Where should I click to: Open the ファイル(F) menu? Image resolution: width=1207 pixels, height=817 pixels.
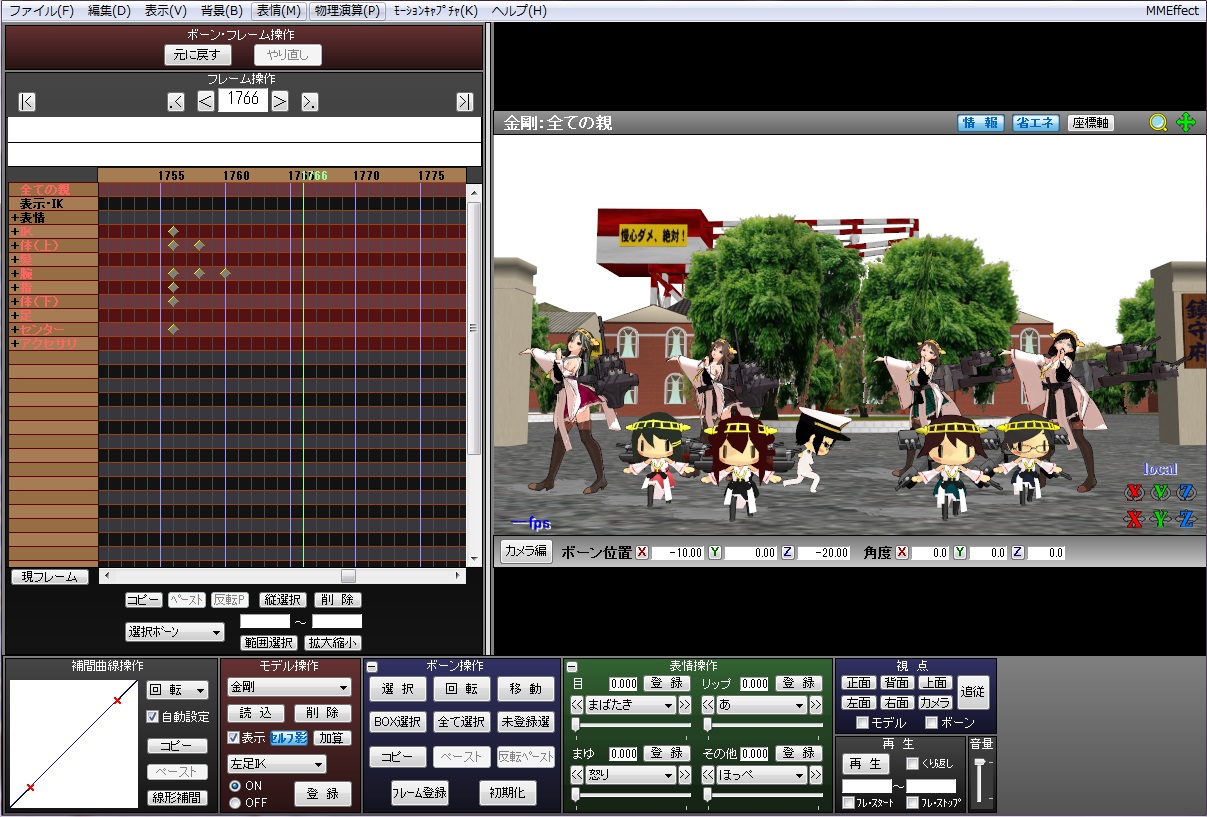coord(41,10)
